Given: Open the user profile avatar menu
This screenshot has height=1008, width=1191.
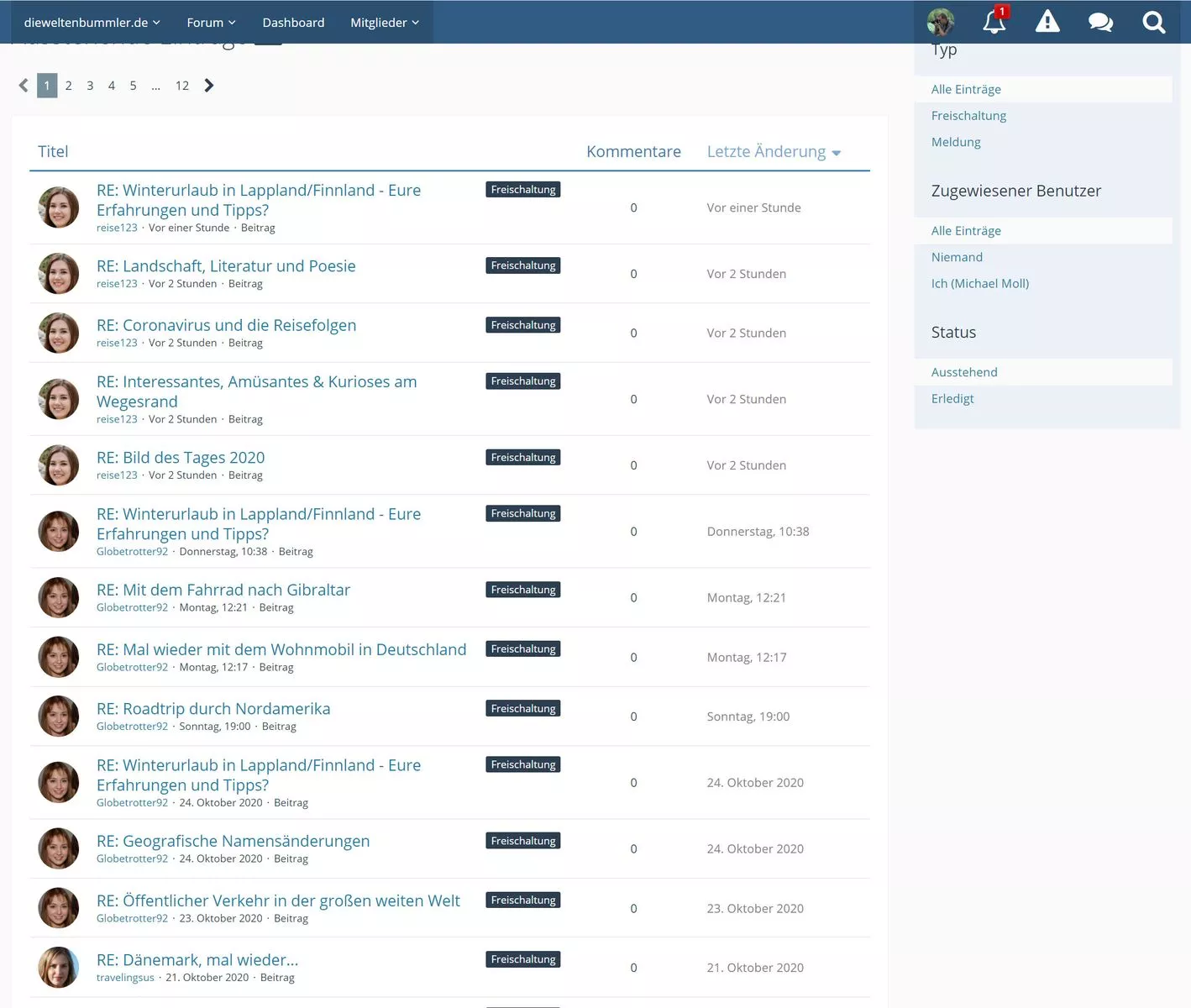Looking at the screenshot, I should (940, 22).
